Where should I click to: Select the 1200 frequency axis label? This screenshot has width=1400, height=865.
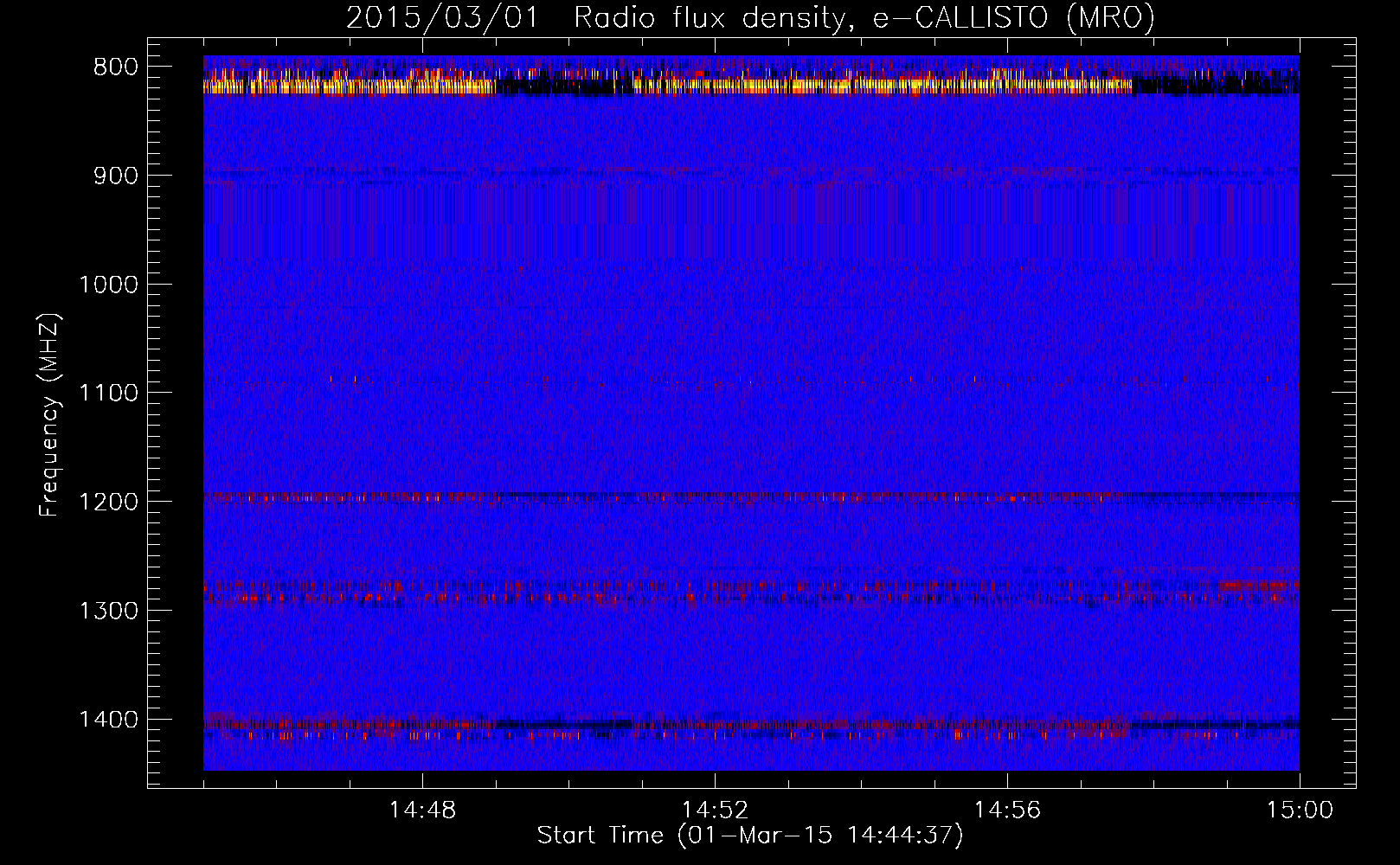(108, 503)
